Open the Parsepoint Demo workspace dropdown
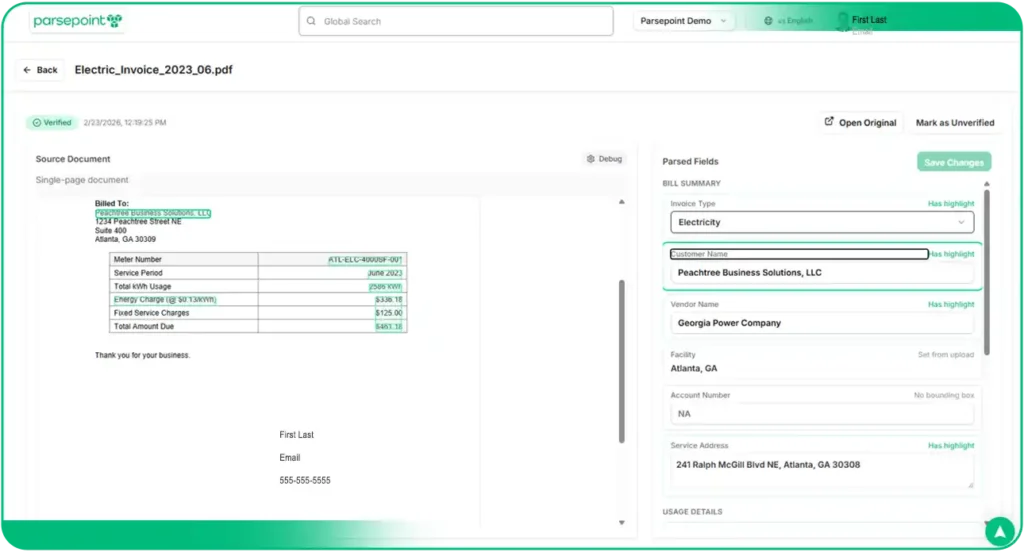1024x552 pixels. pyautogui.click(x=684, y=21)
